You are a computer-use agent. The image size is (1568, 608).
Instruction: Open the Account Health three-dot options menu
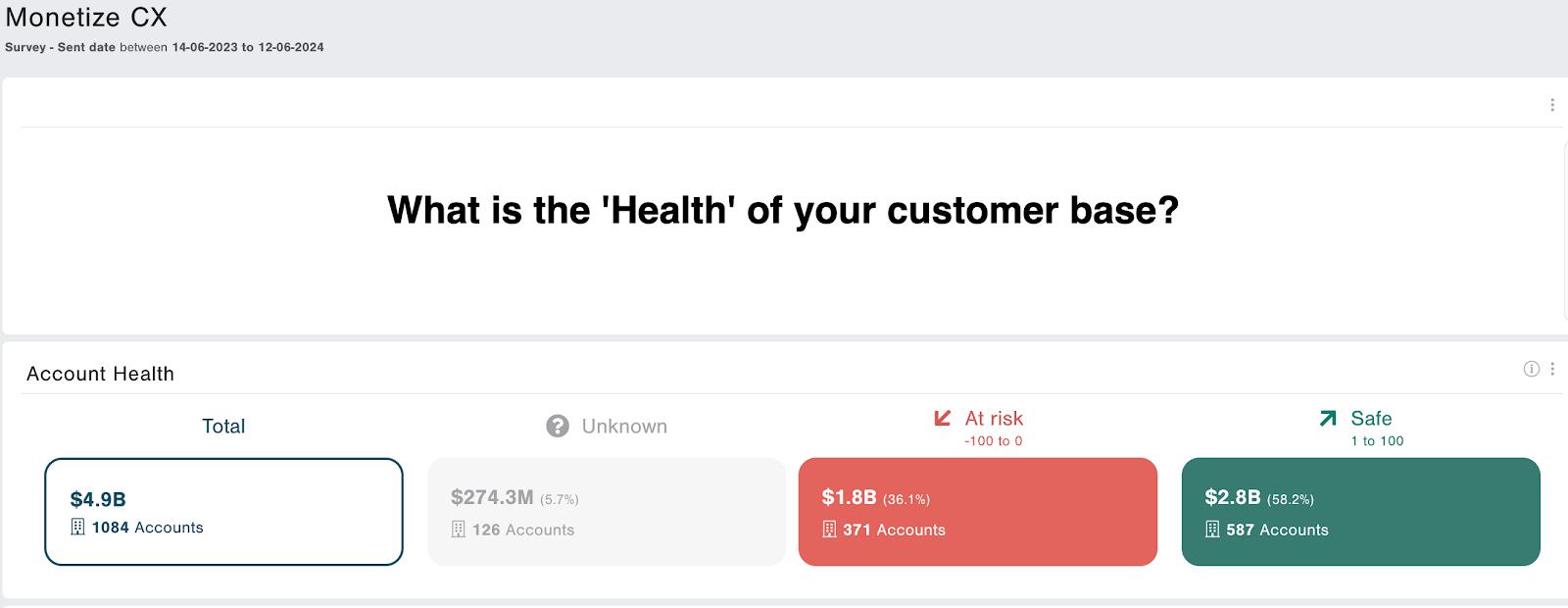point(1552,369)
